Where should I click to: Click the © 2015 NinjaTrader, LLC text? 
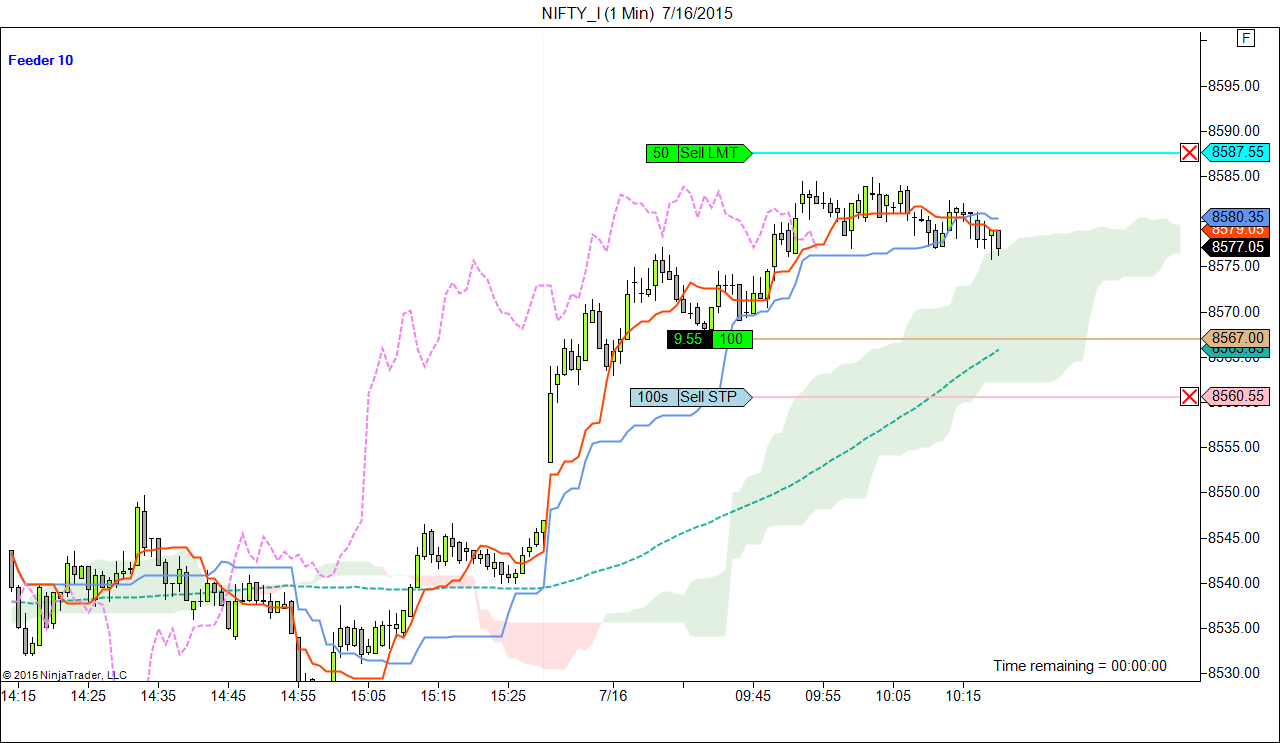(x=64, y=675)
